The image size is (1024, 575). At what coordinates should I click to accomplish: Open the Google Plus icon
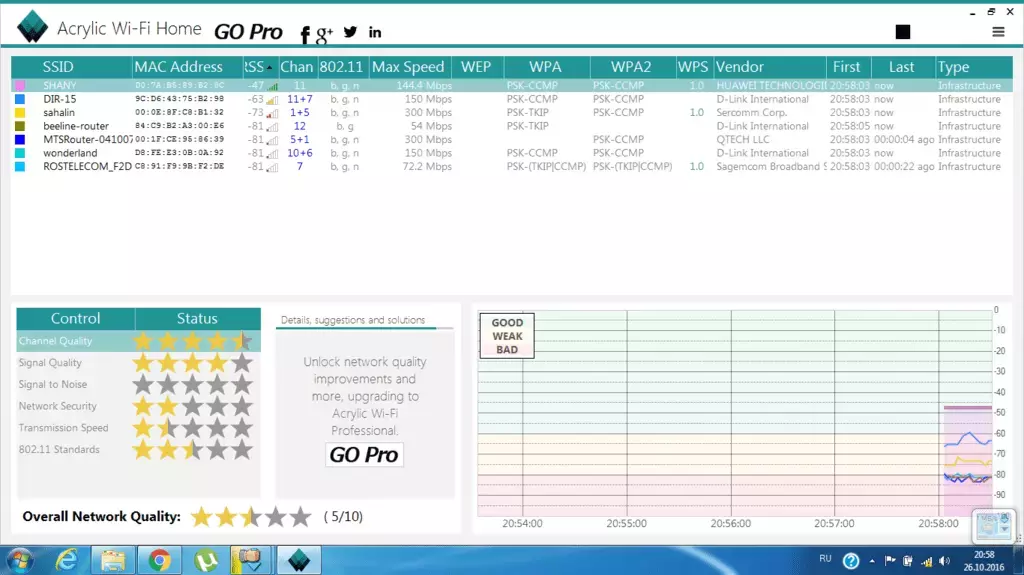pyautogui.click(x=324, y=34)
